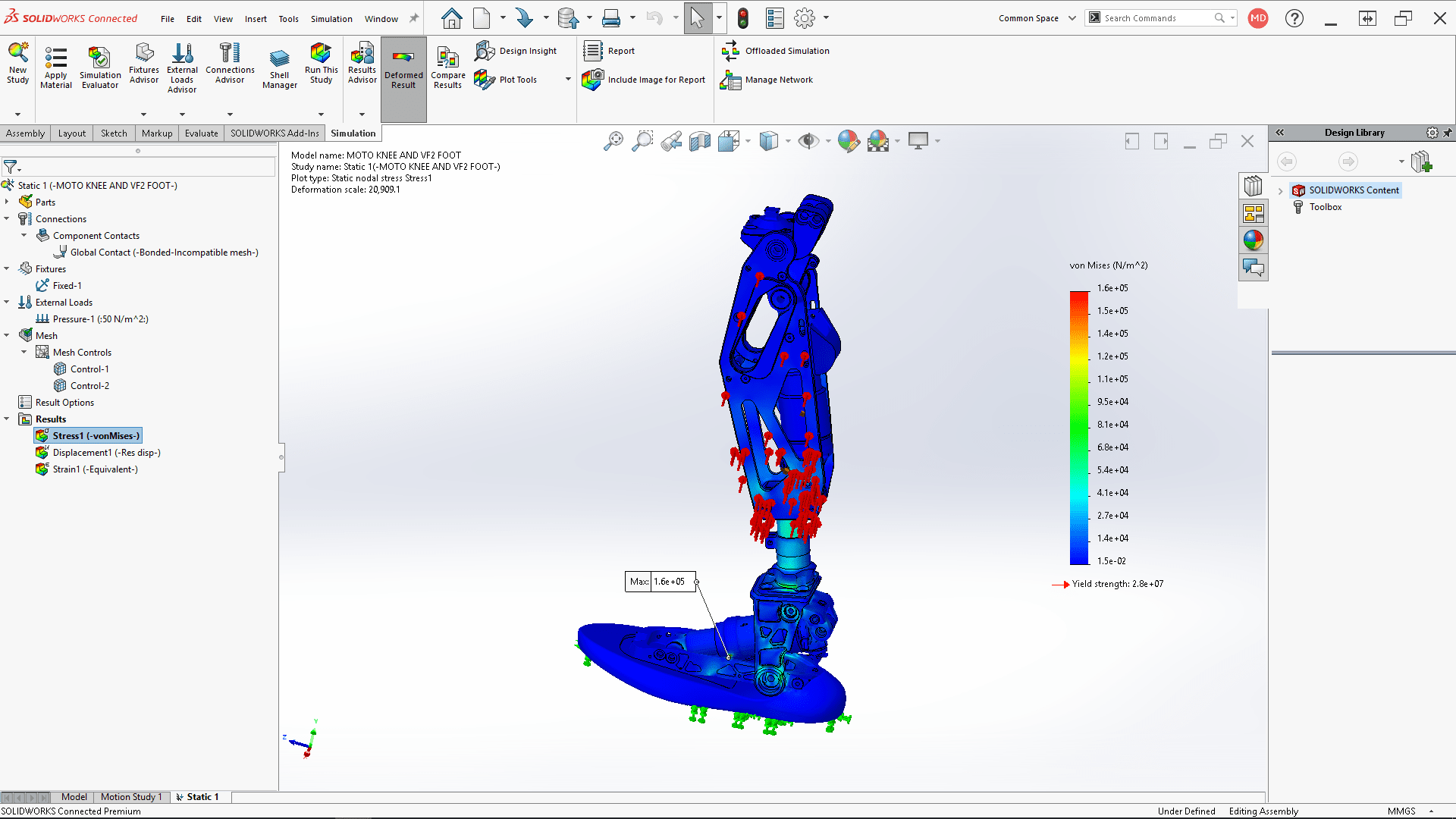Open Manage Network
Viewport: 1456px width, 819px height.
point(767,80)
